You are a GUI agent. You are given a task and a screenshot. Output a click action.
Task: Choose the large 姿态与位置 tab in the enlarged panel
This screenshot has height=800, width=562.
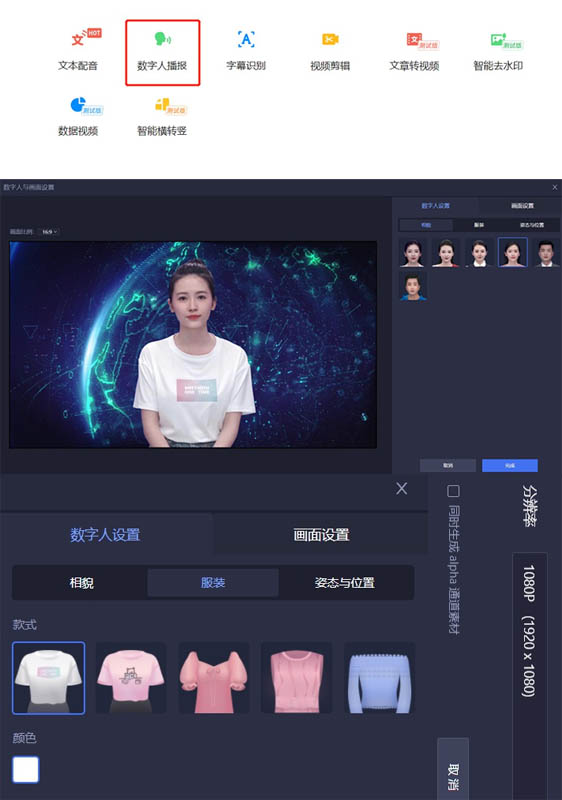tap(345, 583)
